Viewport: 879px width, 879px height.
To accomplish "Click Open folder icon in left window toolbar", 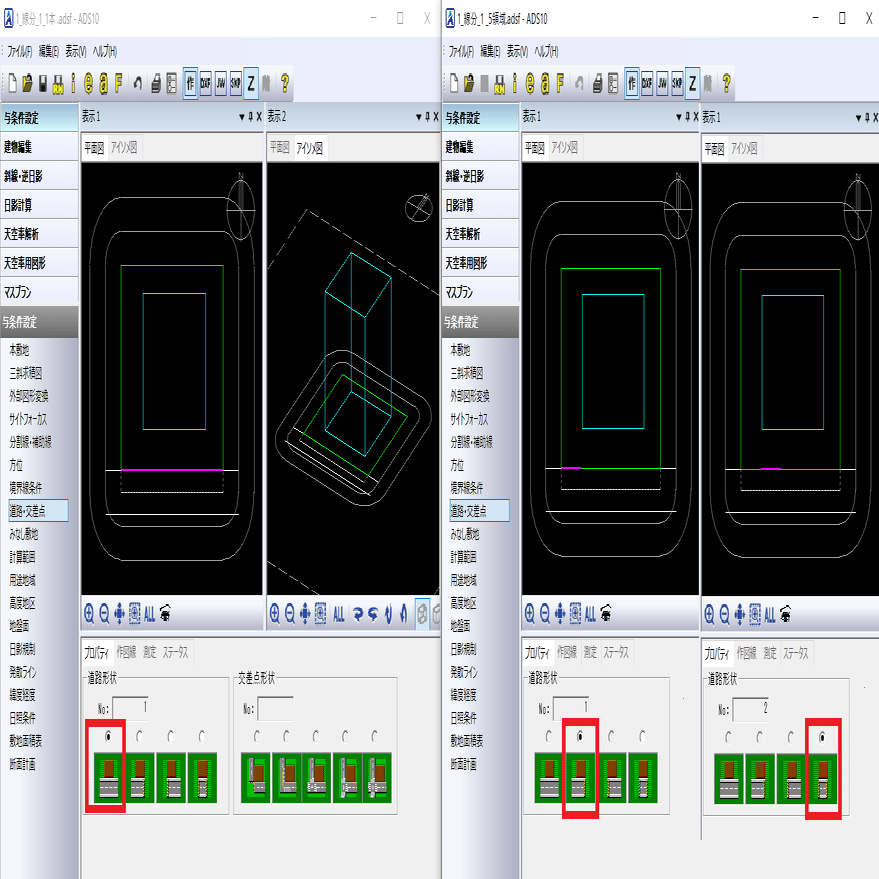I will tap(27, 84).
